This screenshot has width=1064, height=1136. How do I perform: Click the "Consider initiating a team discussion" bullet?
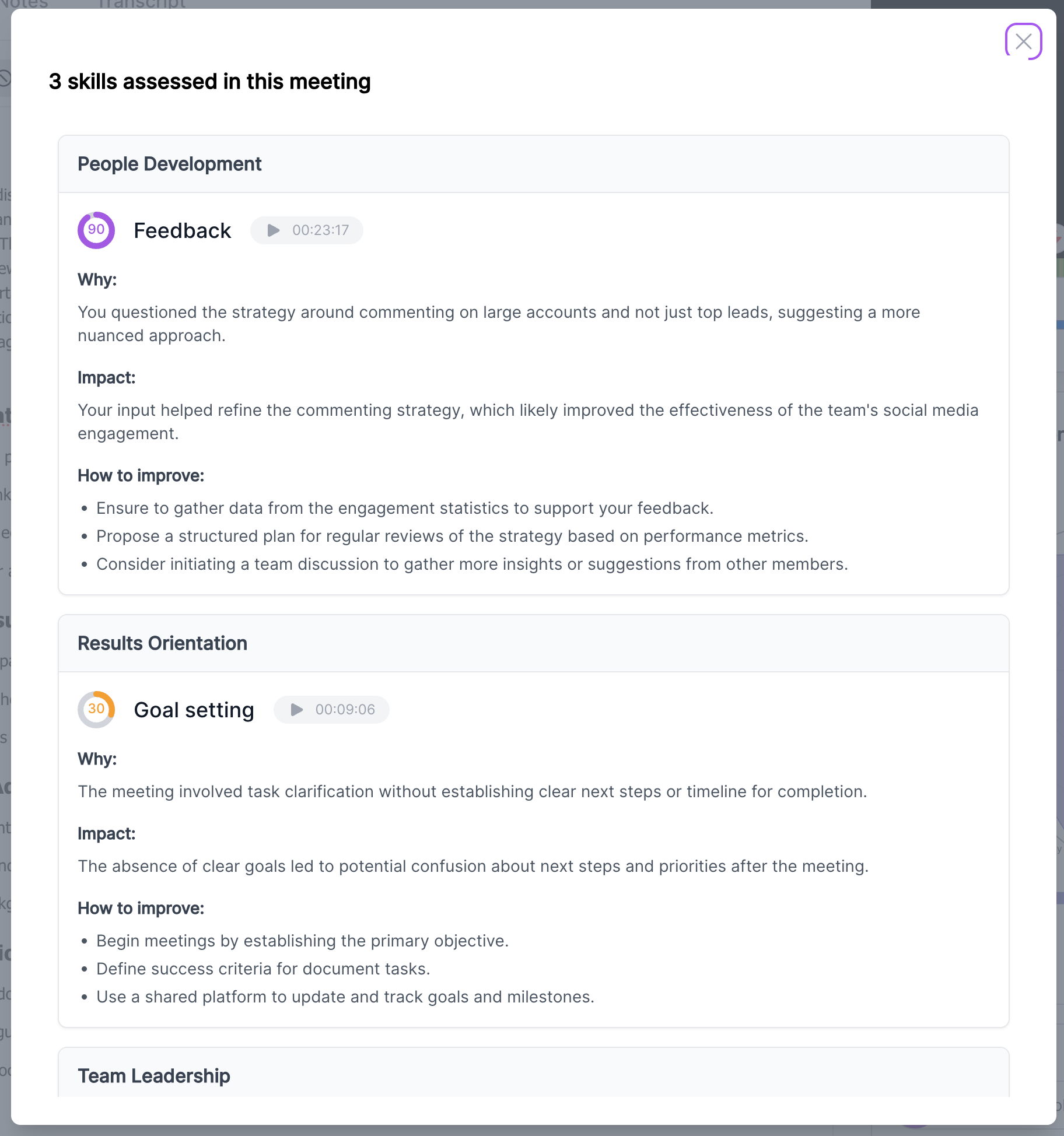472,564
